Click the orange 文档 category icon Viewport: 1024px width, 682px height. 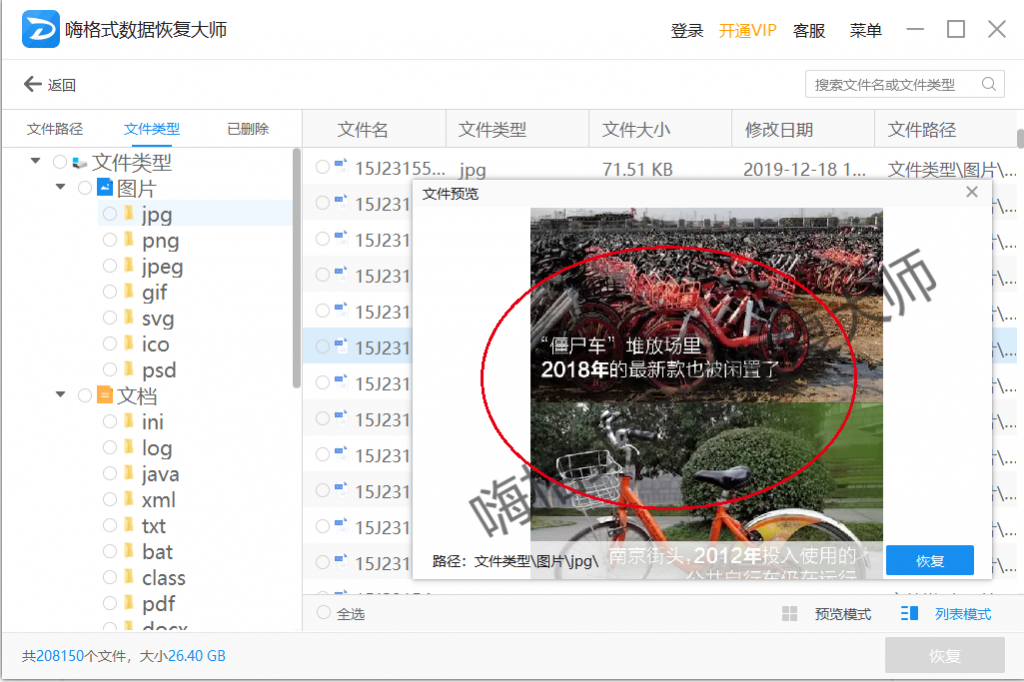[105, 395]
